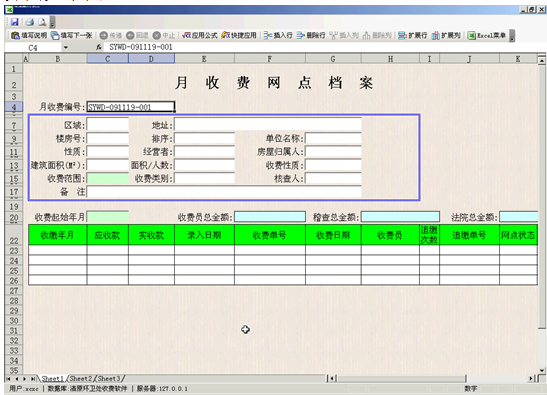Click the vertical scrollbar down arrow
Image resolution: width=547 pixels, height=395 pixels.
(x=541, y=371)
